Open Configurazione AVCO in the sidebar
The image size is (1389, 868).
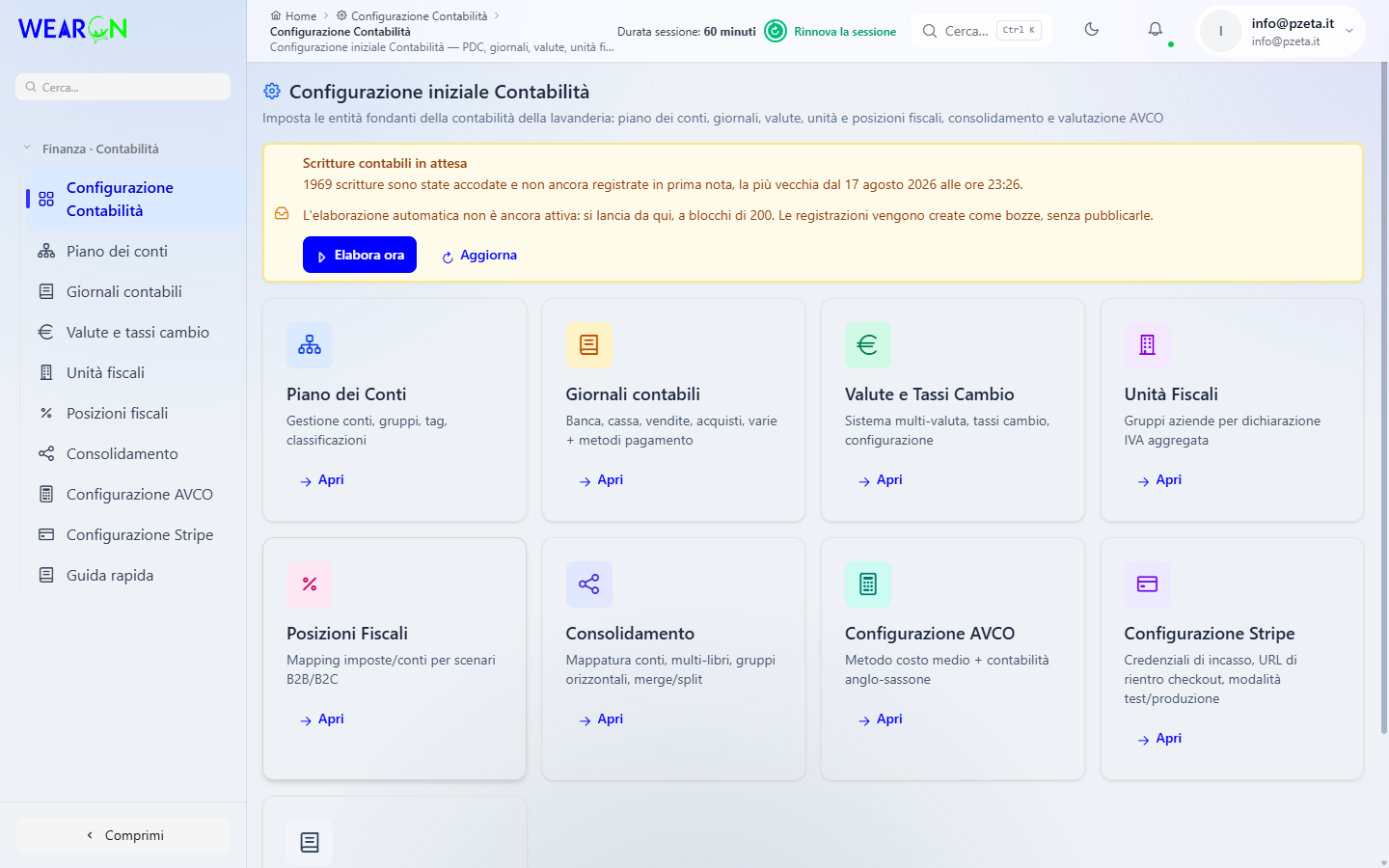(x=133, y=494)
